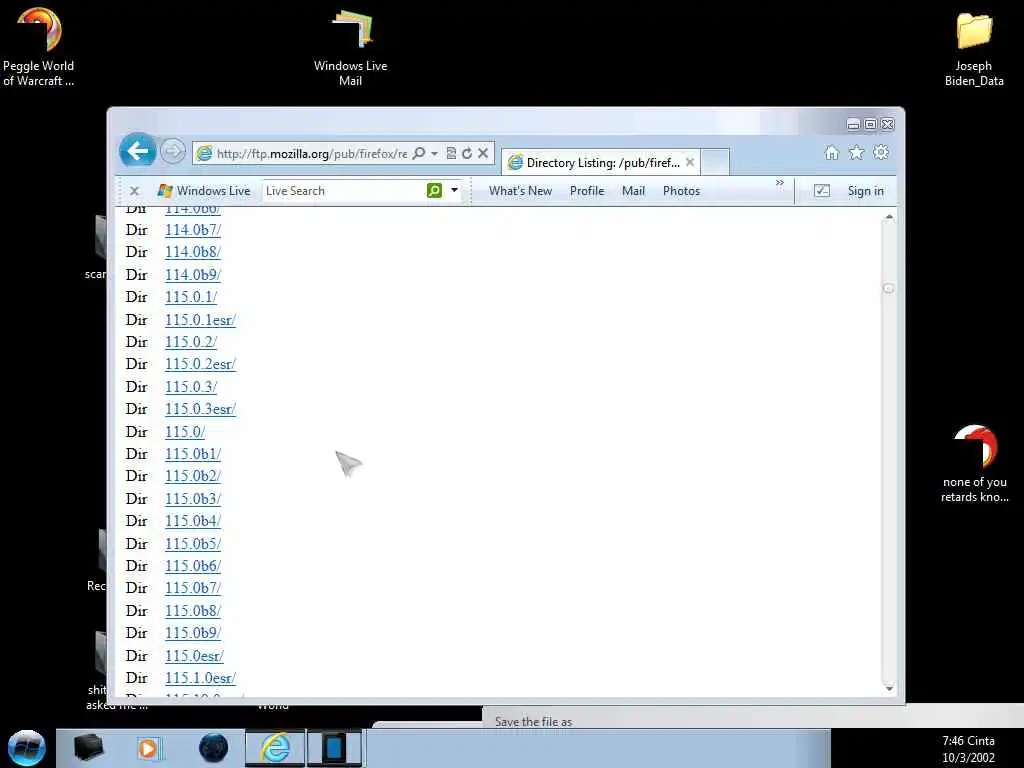This screenshot has height=768, width=1024.
Task: Click the address bar URL
Action: coord(312,153)
